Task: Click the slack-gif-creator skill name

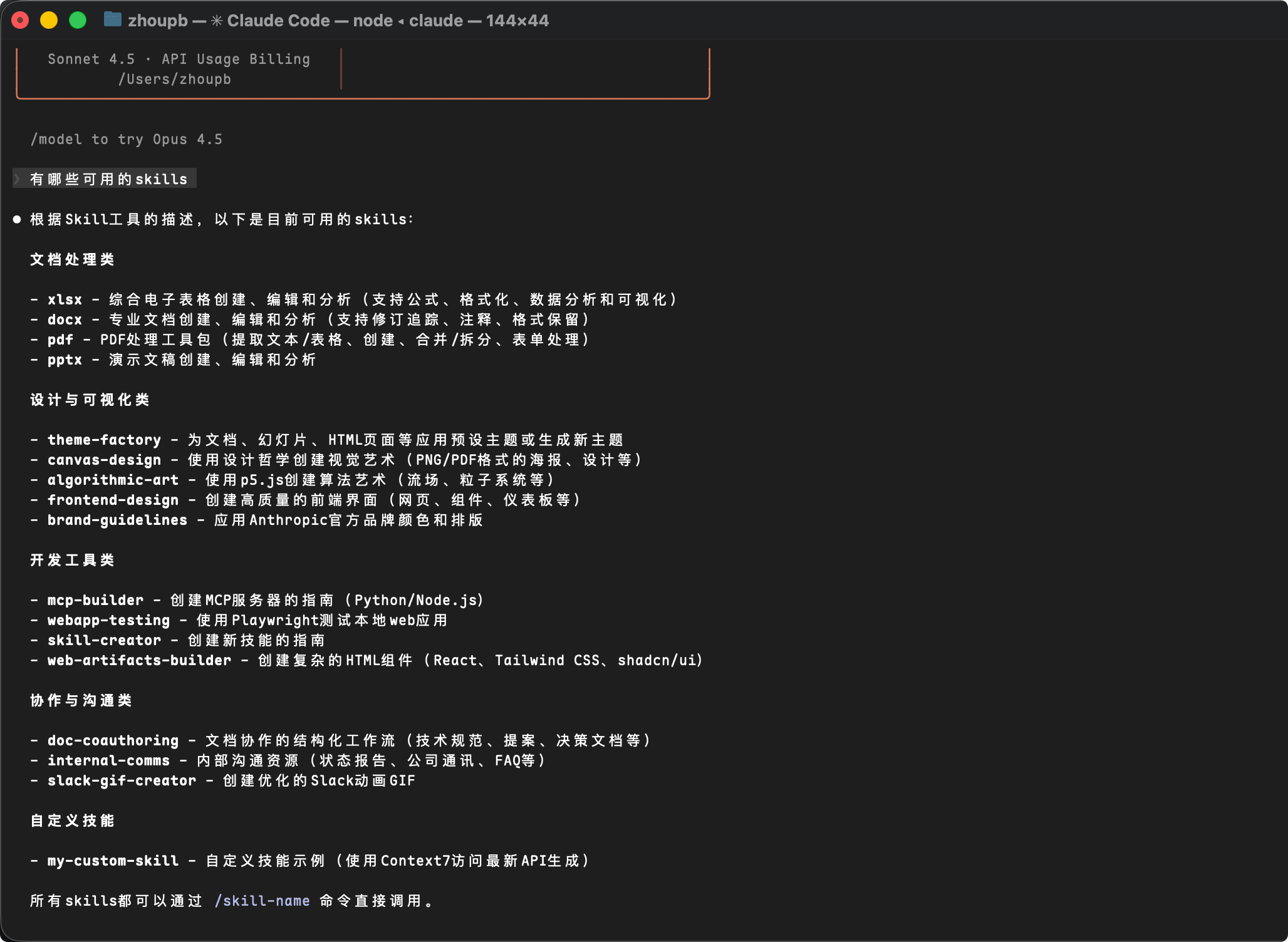Action: 122,780
